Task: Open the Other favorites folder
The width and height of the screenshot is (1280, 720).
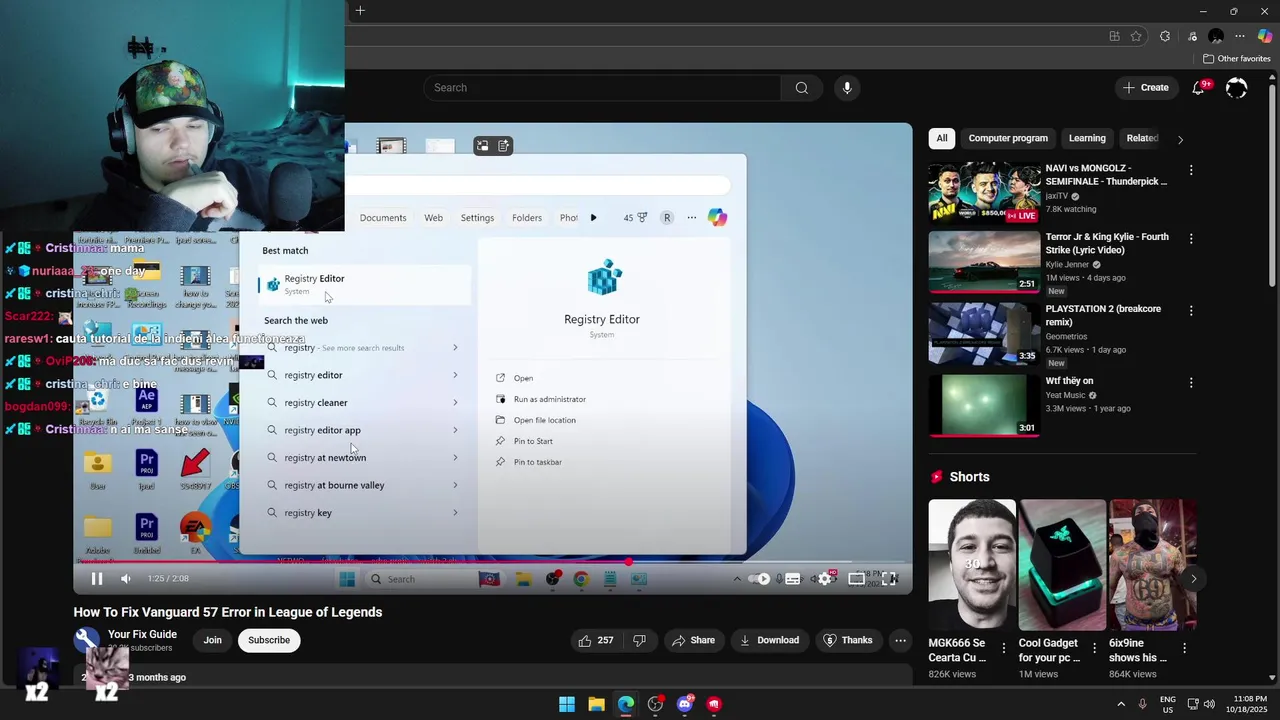Action: click(x=1236, y=59)
